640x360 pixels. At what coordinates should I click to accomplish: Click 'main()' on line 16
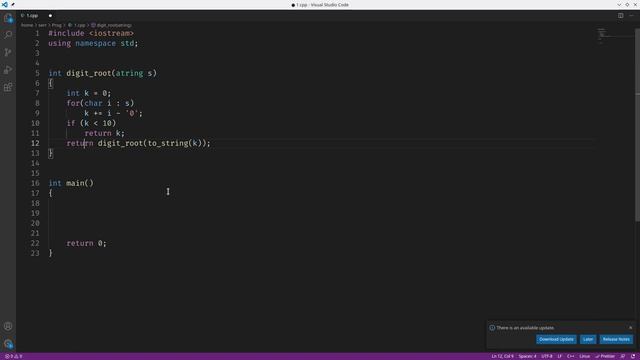pos(80,183)
